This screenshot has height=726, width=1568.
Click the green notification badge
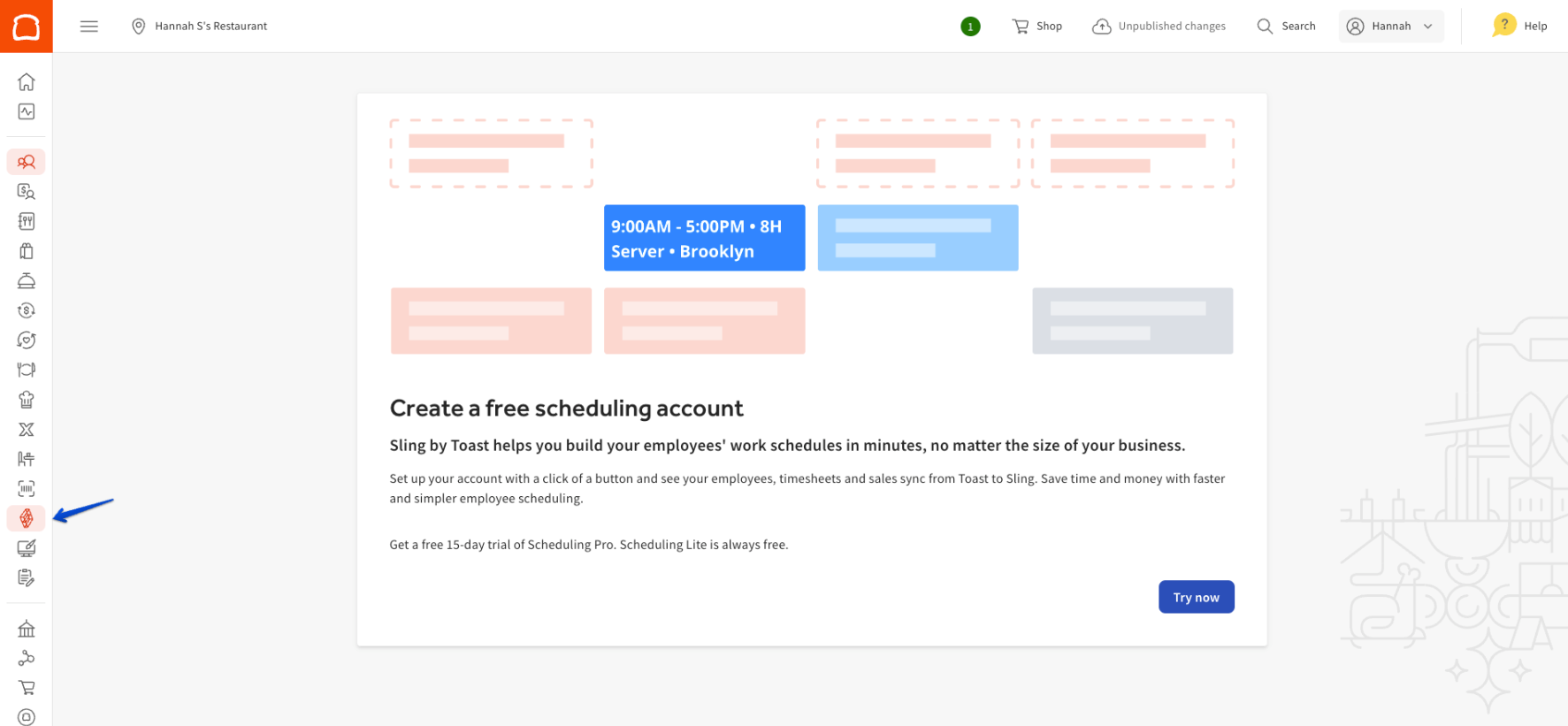[970, 27]
